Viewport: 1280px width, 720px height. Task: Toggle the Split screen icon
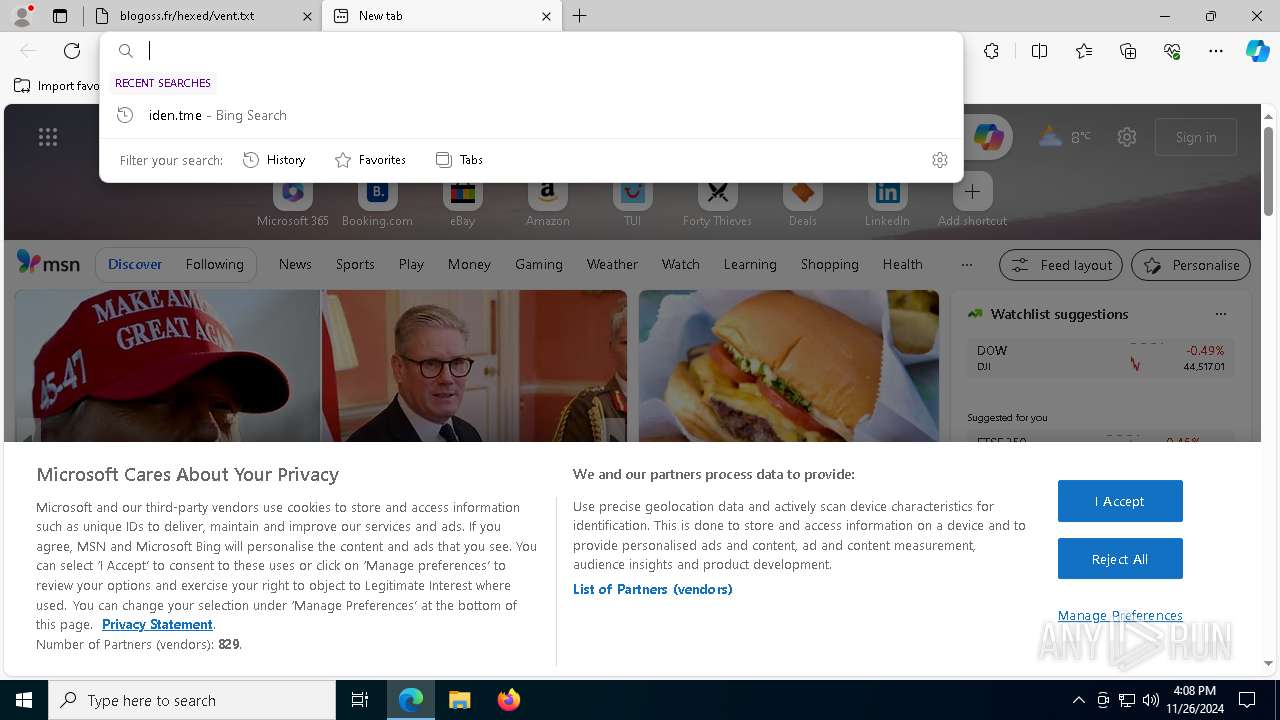[x=1039, y=51]
